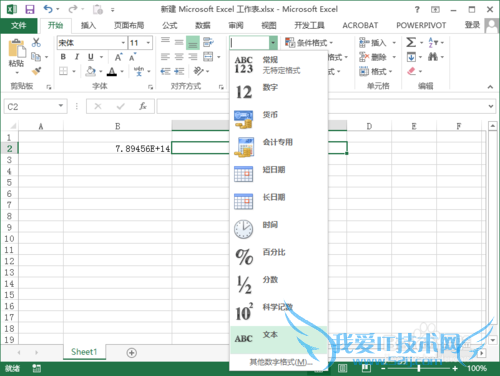The image size is (500, 376).
Task: Choose 货币 currency format
Action: 279,119
